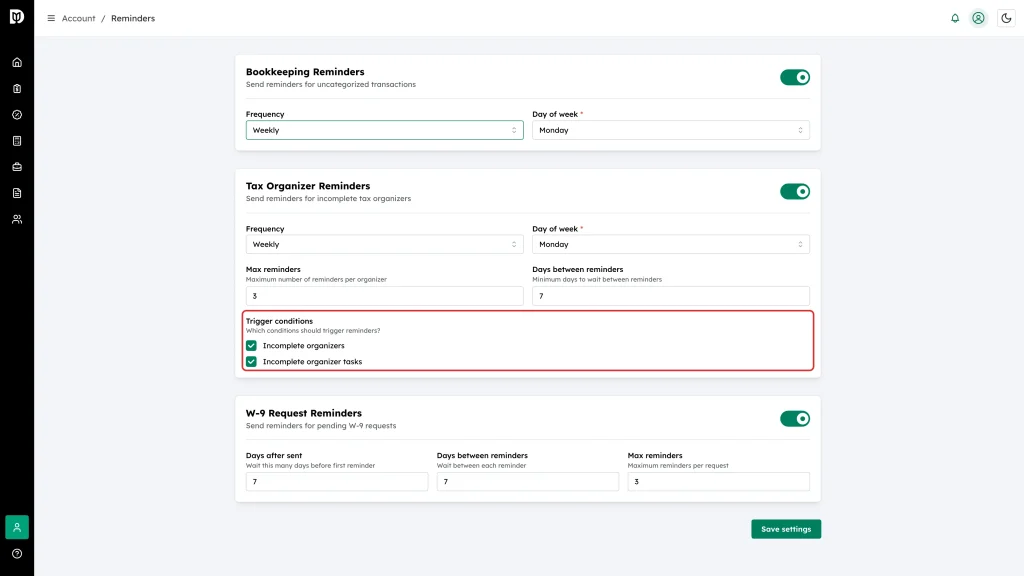1024x576 pixels.
Task: Click 'Maximum number of reminders per organizer' text
Action: tap(316, 280)
